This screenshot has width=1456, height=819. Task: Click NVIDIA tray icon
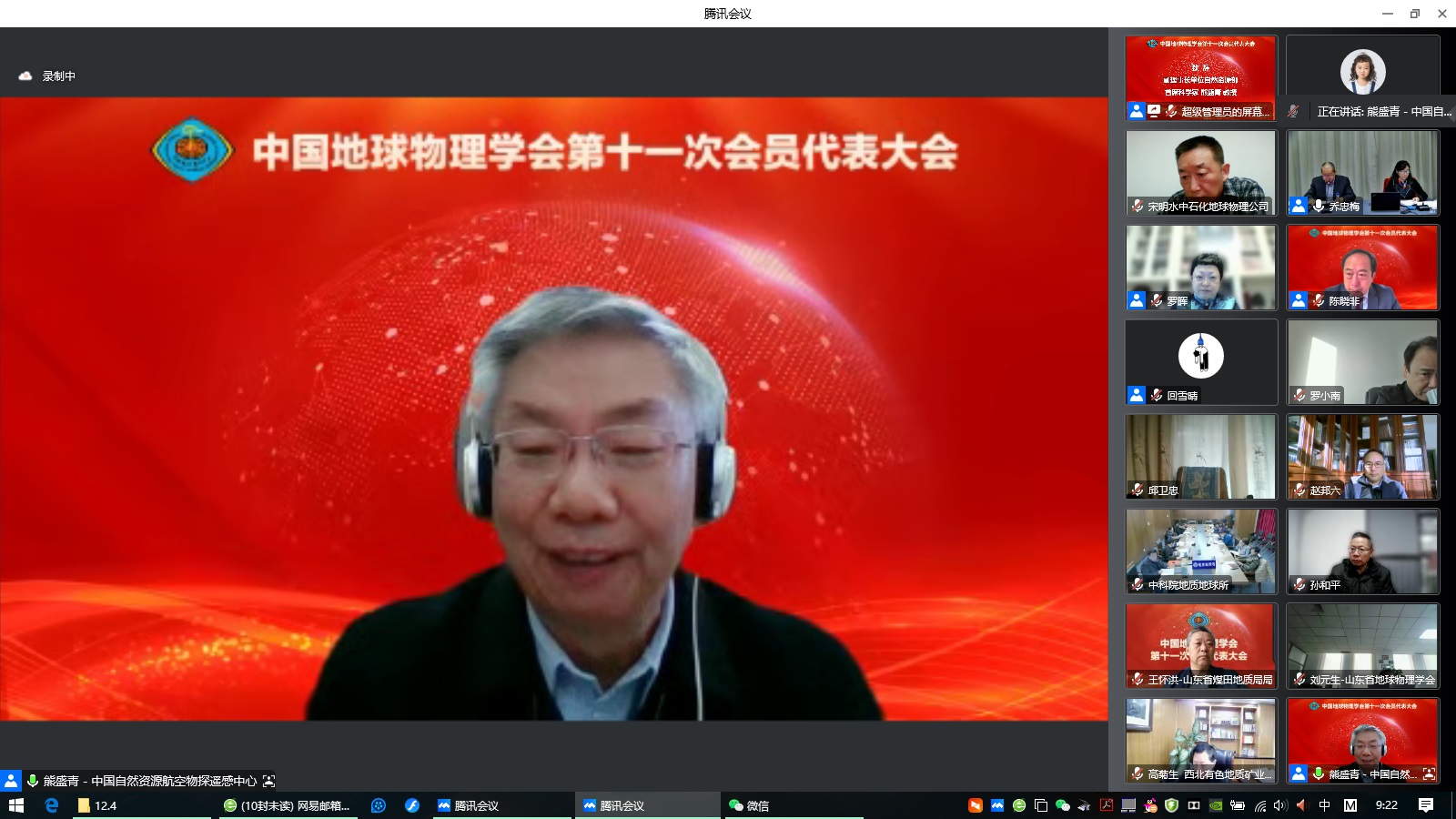[1216, 805]
